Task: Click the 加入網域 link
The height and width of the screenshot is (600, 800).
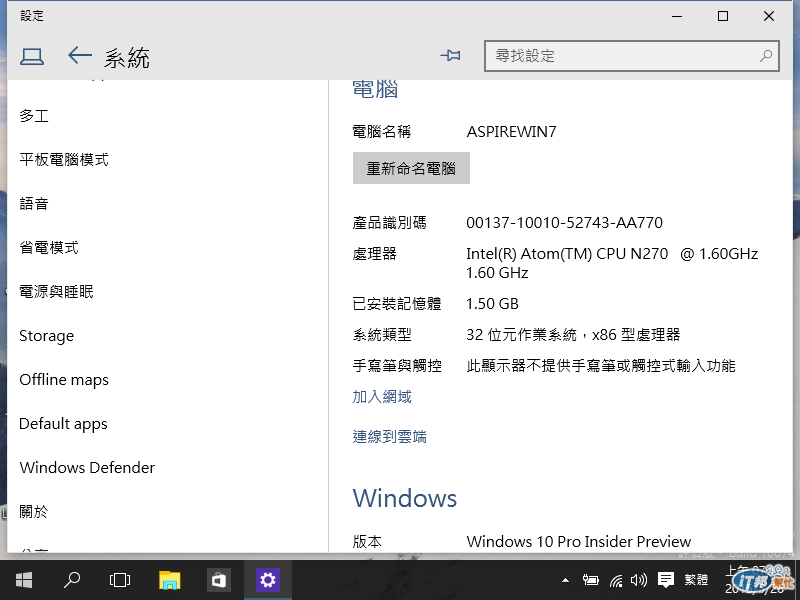Action: point(382,396)
